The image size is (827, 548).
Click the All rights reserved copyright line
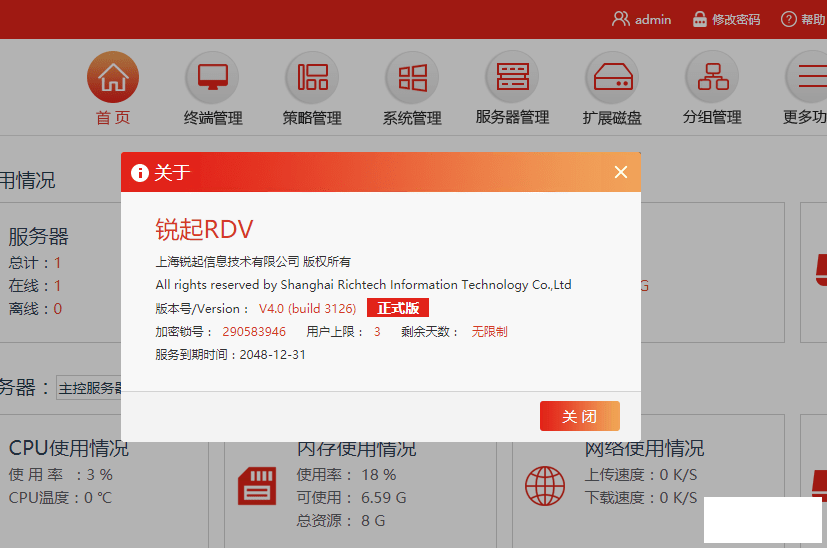[x=363, y=285]
